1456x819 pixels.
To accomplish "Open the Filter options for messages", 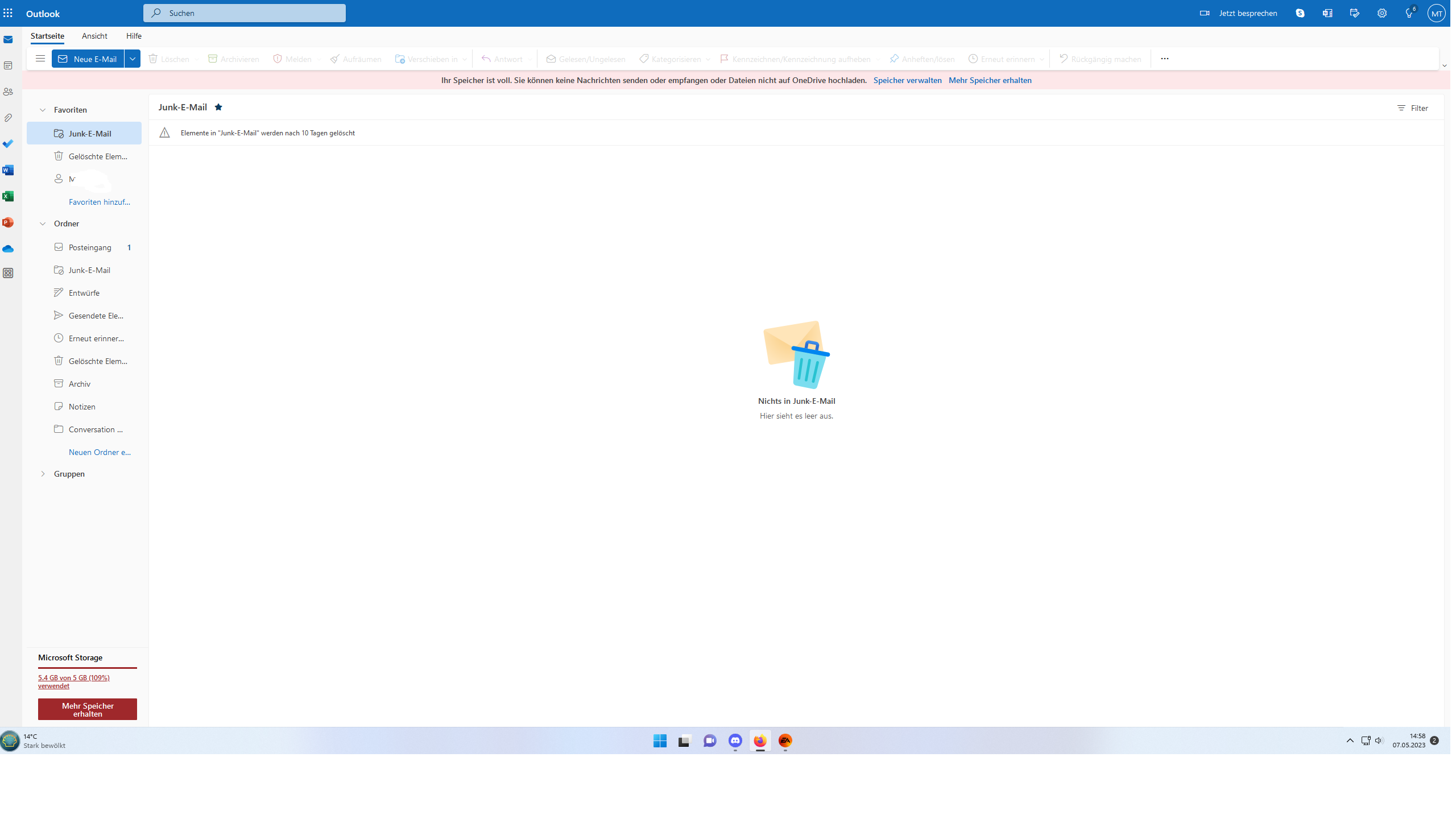I will pyautogui.click(x=1413, y=108).
